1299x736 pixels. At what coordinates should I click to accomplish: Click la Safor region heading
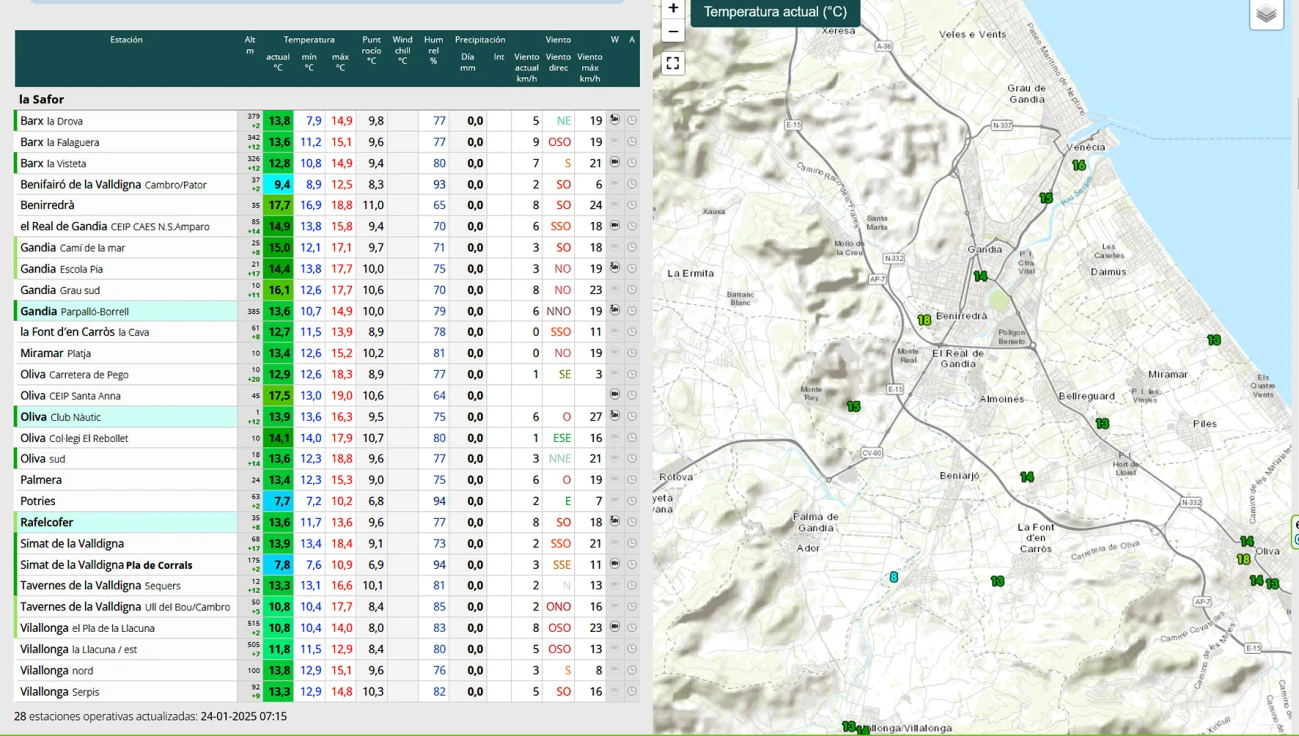pos(42,99)
